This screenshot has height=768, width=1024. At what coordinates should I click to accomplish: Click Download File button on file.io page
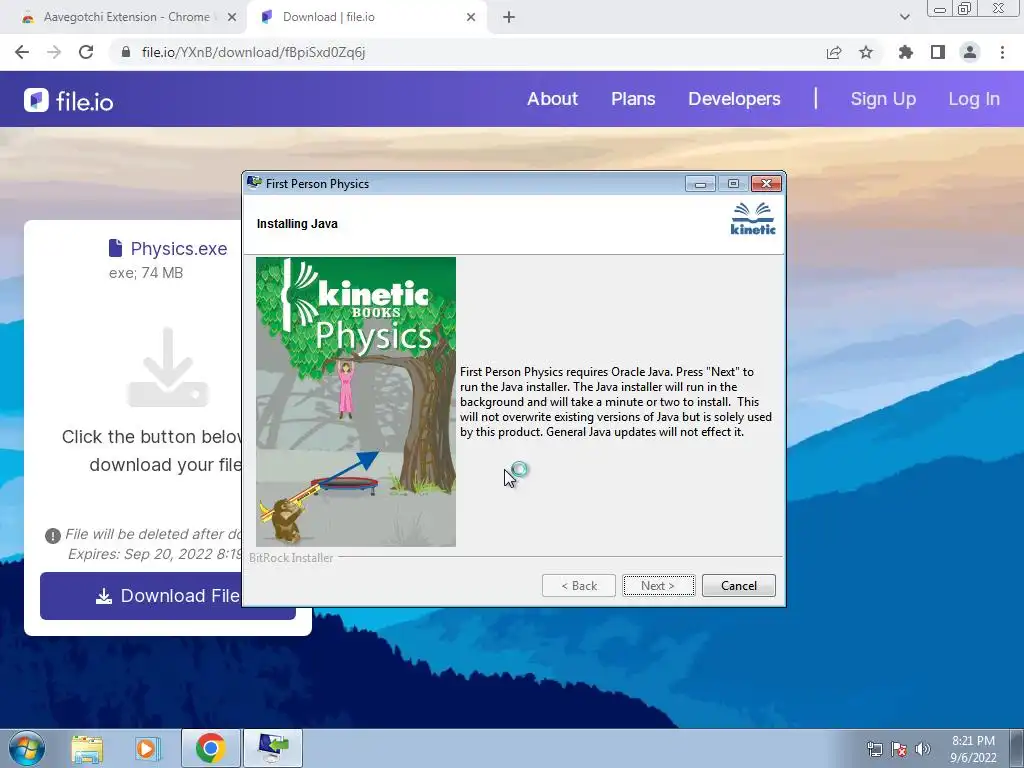pyautogui.click(x=167, y=596)
